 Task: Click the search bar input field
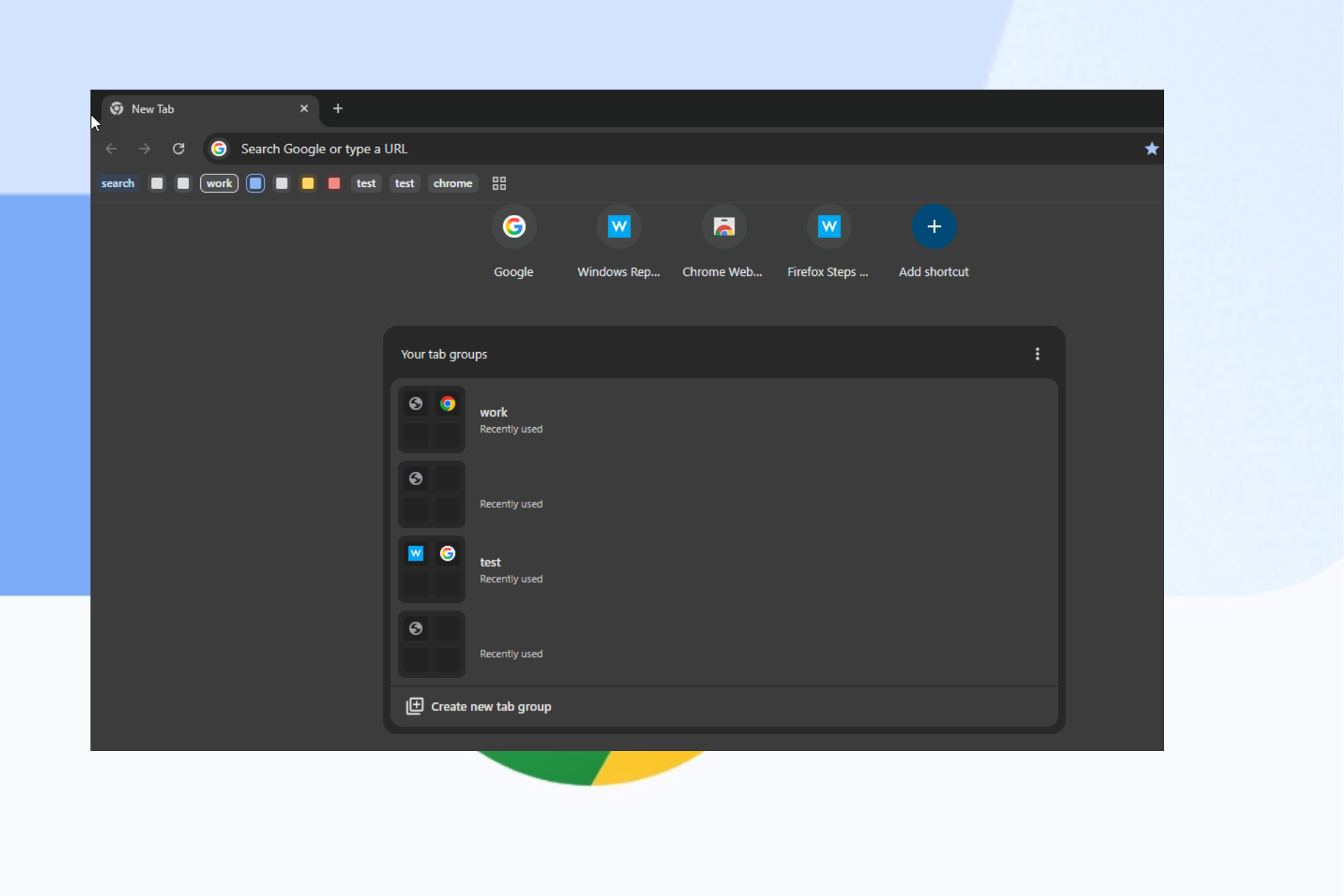point(490,148)
